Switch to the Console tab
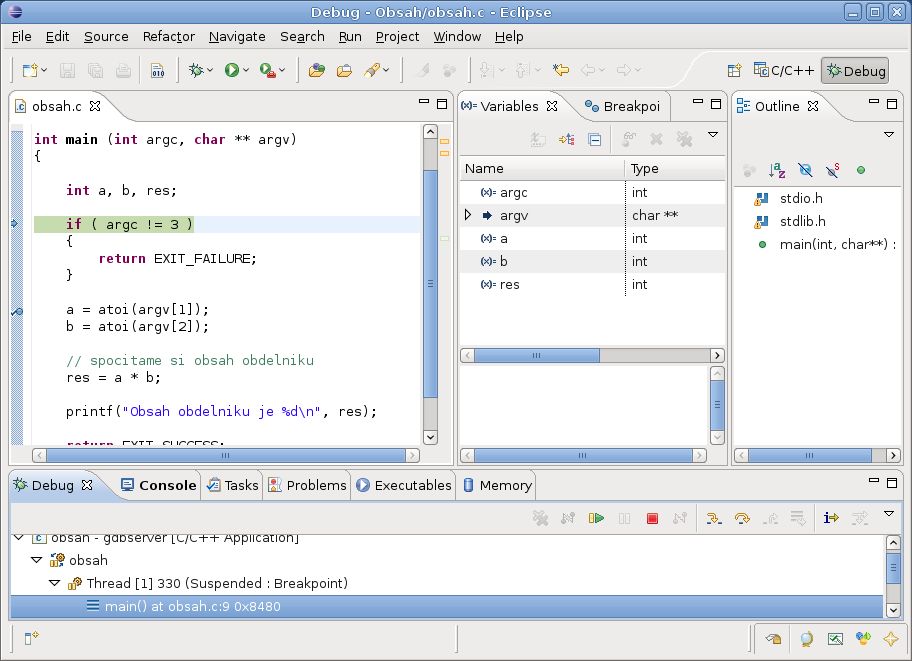This screenshot has height=661, width=912. point(159,485)
